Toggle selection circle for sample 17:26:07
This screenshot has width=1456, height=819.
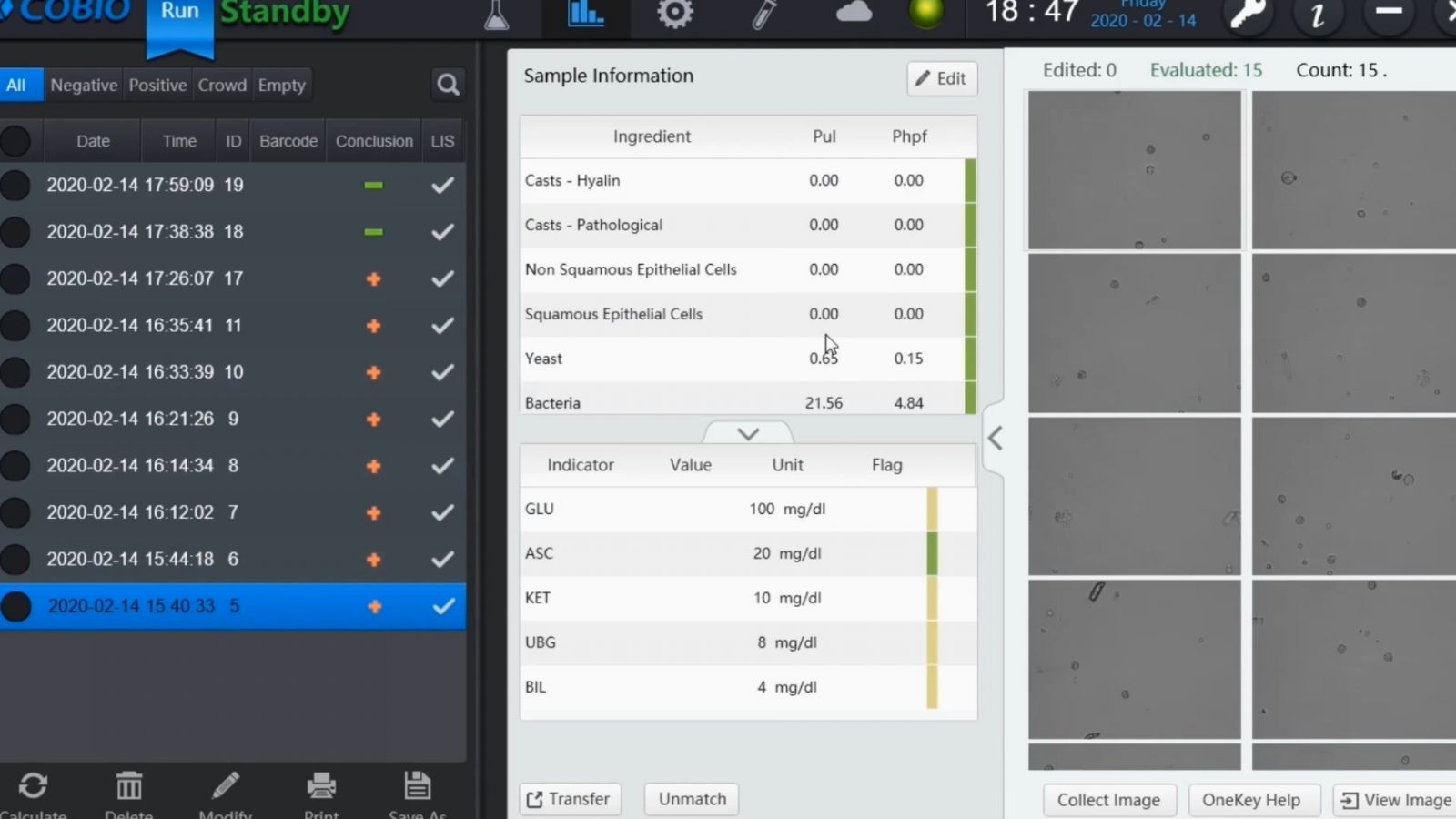[x=15, y=278]
